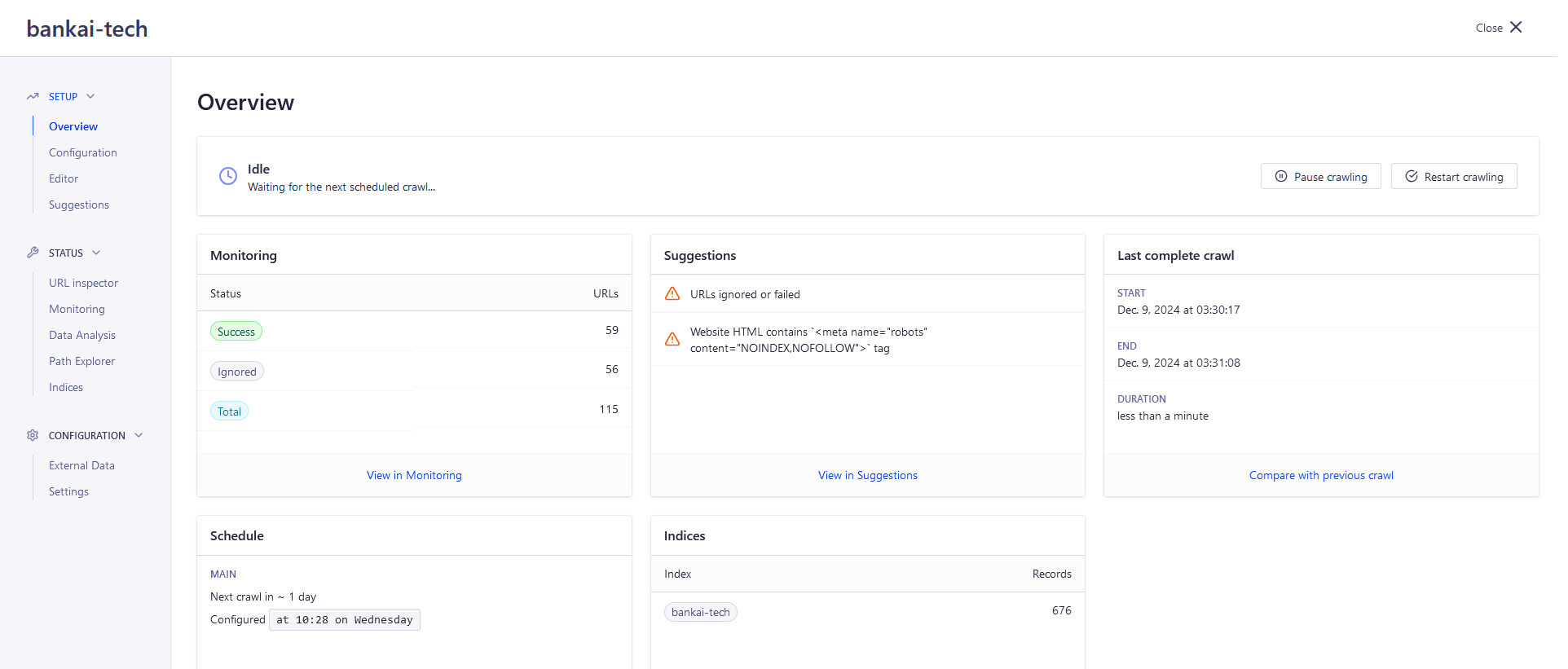Open the Compare with previous crawl link

1321,475
